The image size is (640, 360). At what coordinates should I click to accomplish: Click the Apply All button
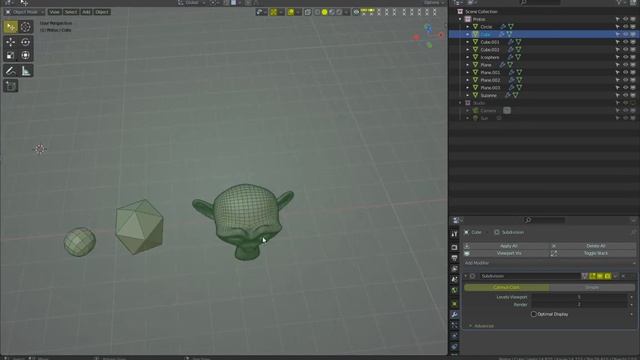click(x=507, y=246)
